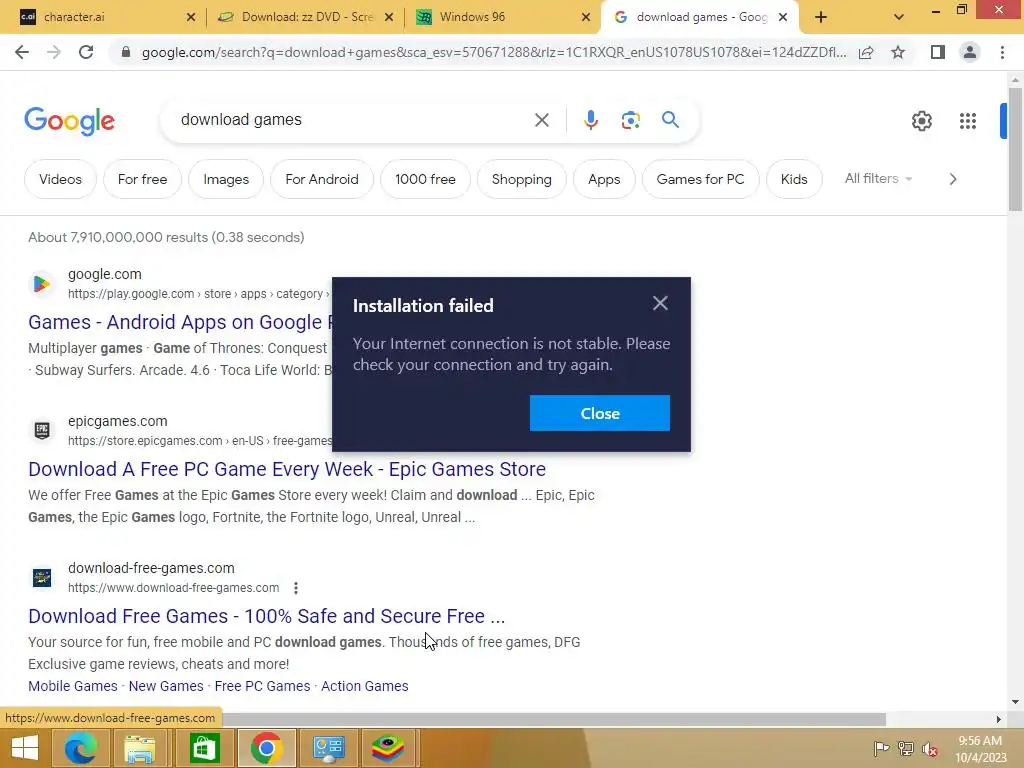This screenshot has width=1024, height=768.
Task: Submit search with magnifier icon
Action: point(670,120)
